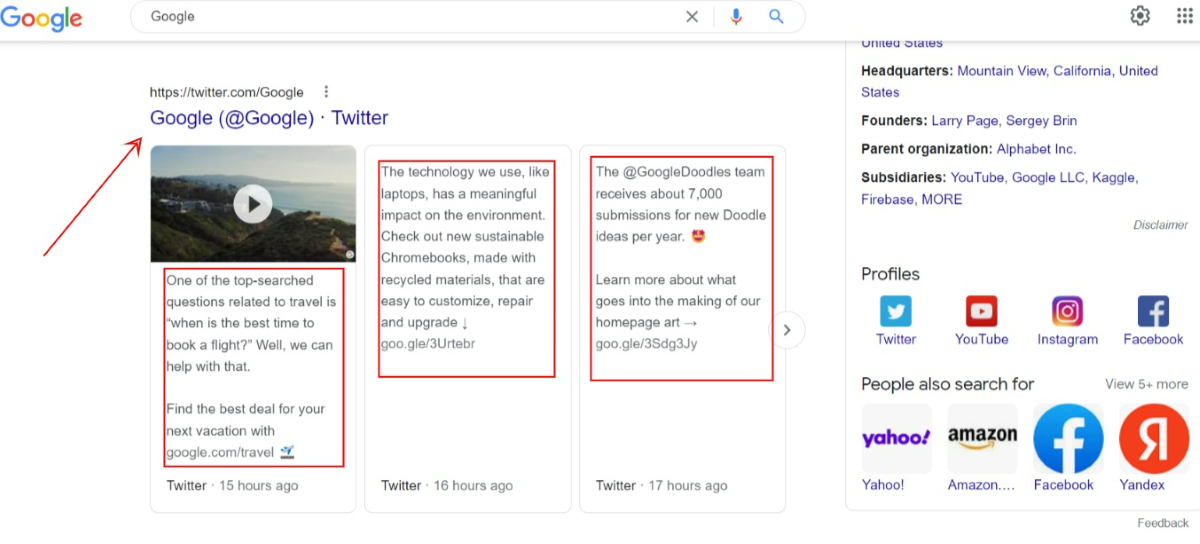
Task: Open Instagram label under Profiles
Action: pos(1068,339)
